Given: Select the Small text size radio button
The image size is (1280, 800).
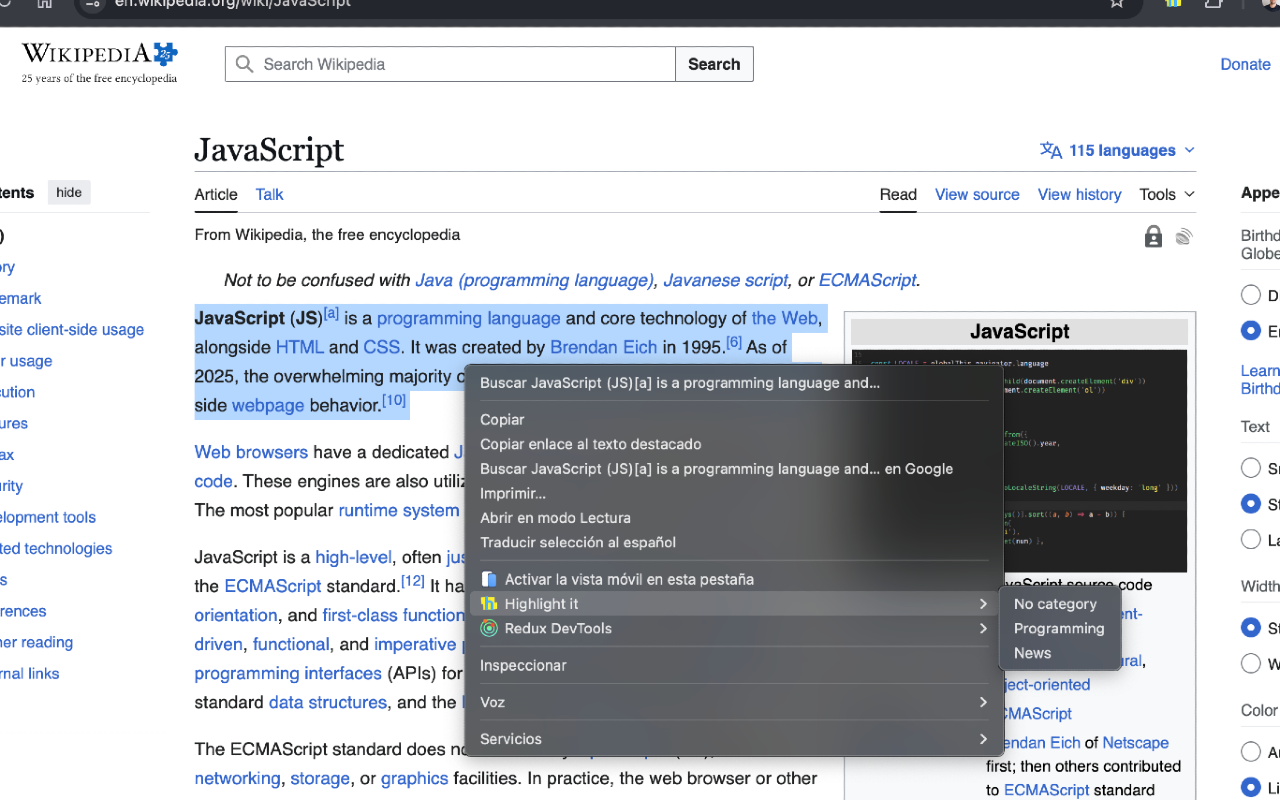Looking at the screenshot, I should pos(1250,468).
